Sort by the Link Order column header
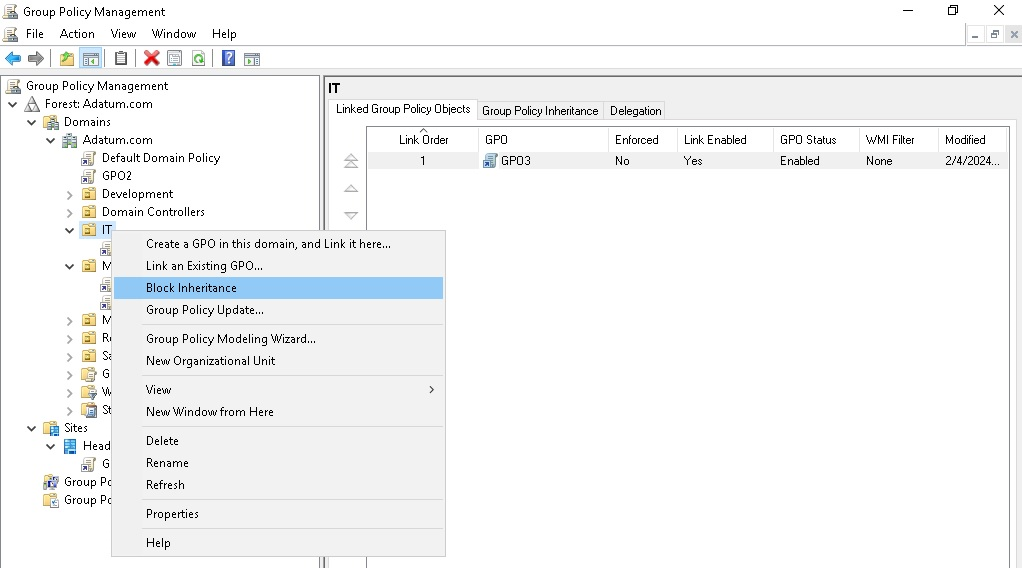1022x568 pixels. tap(423, 140)
